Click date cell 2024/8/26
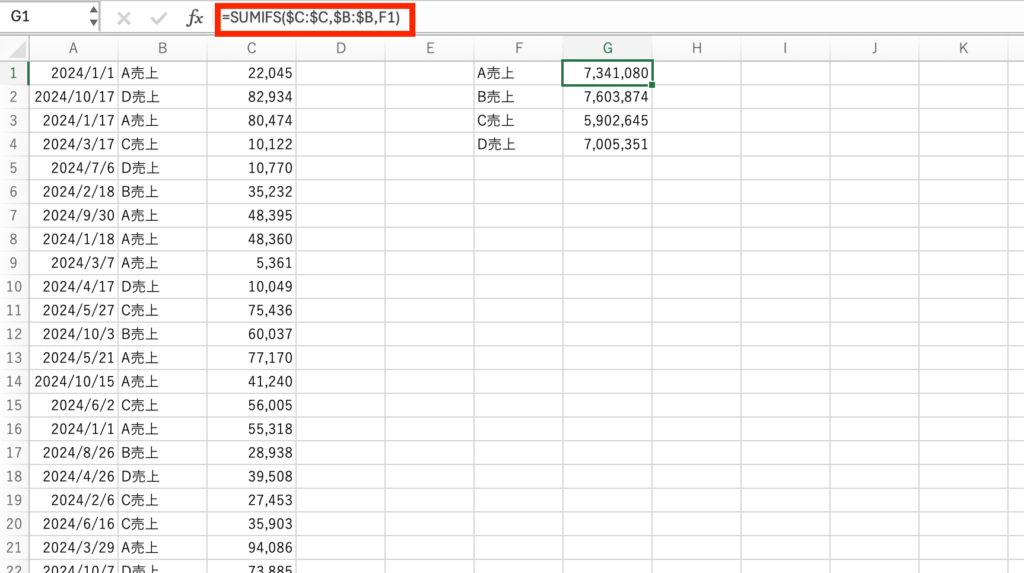 (x=74, y=453)
